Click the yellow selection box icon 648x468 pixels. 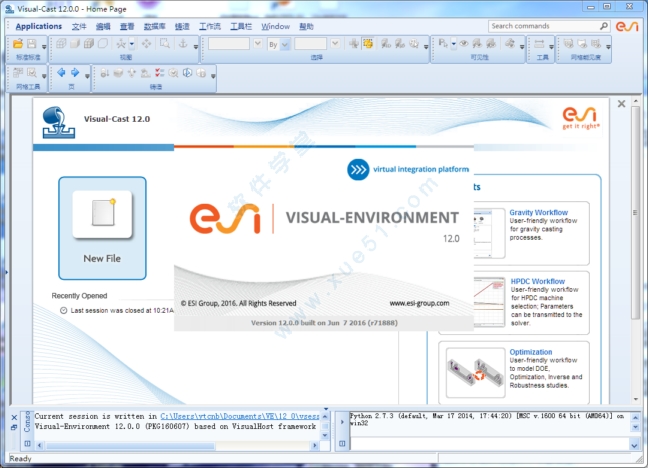(368, 43)
